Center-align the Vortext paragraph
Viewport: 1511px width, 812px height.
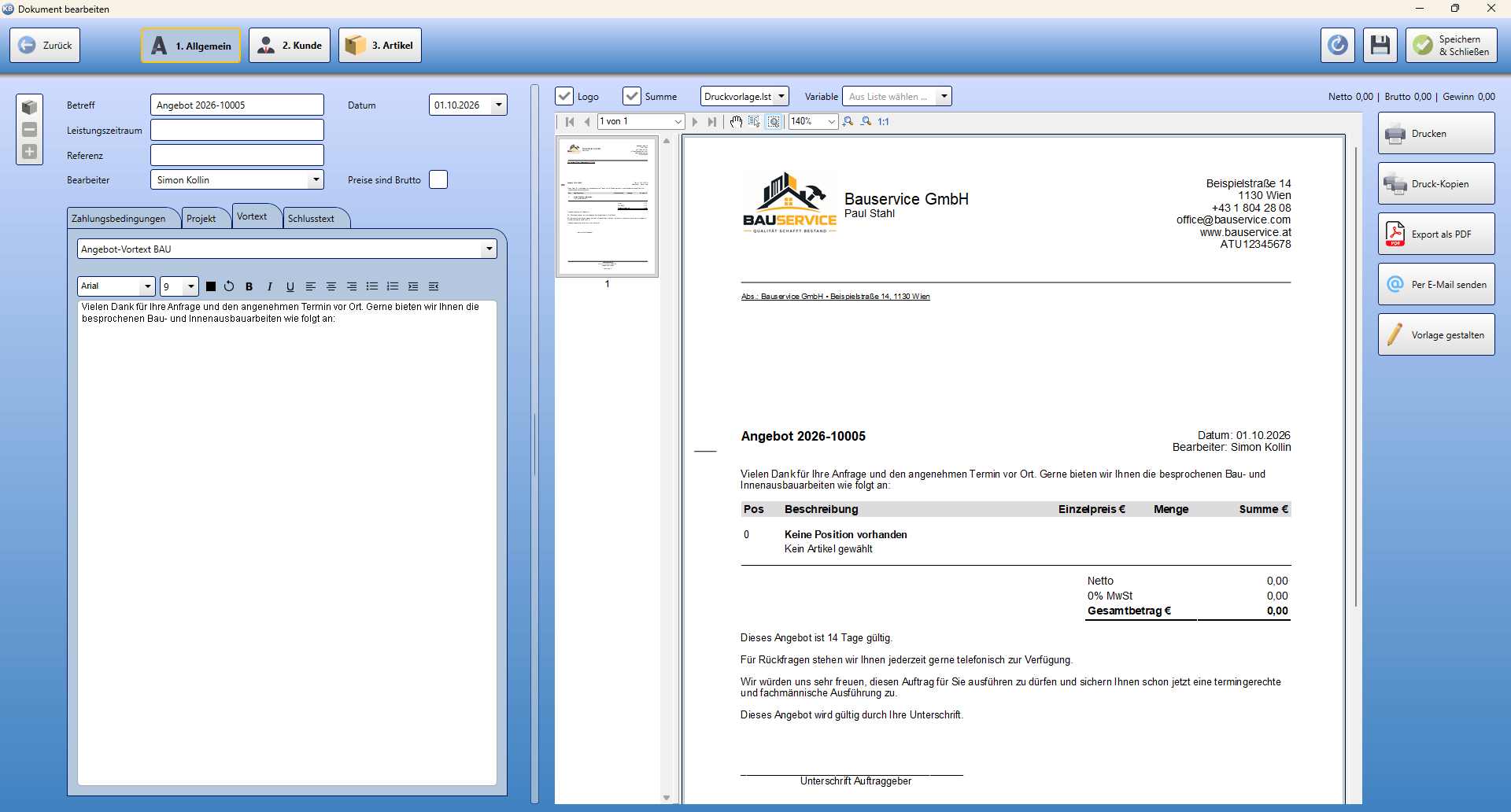(331, 286)
